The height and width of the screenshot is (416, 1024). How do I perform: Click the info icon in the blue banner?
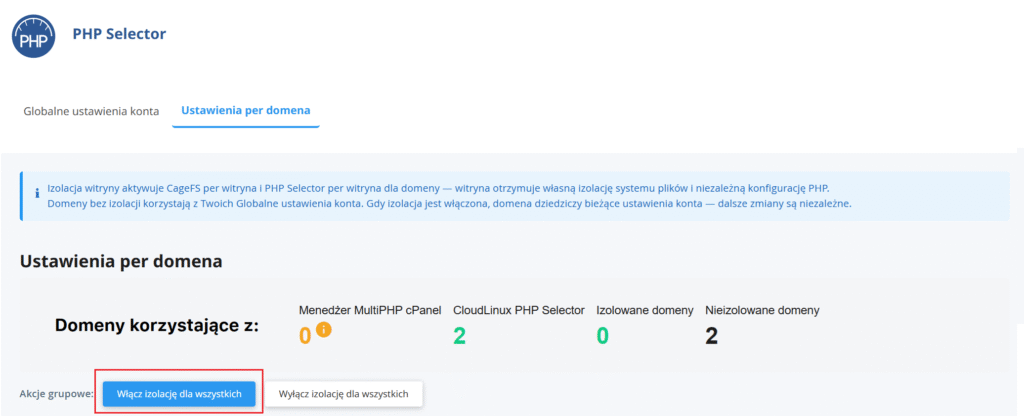click(37, 195)
